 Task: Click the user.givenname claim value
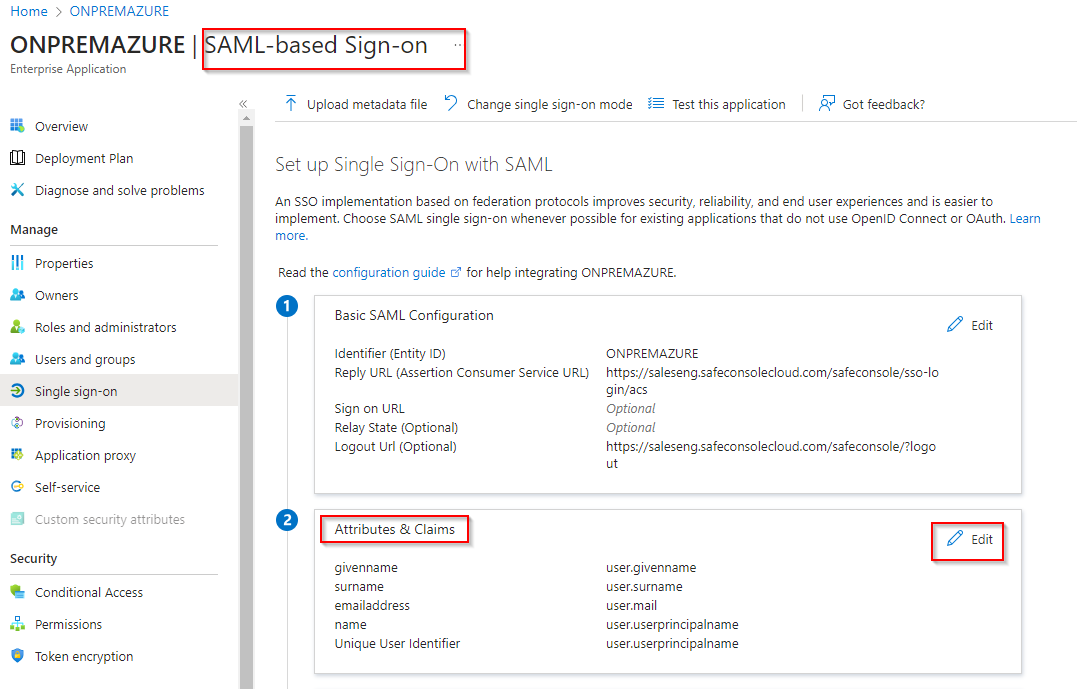[650, 567]
